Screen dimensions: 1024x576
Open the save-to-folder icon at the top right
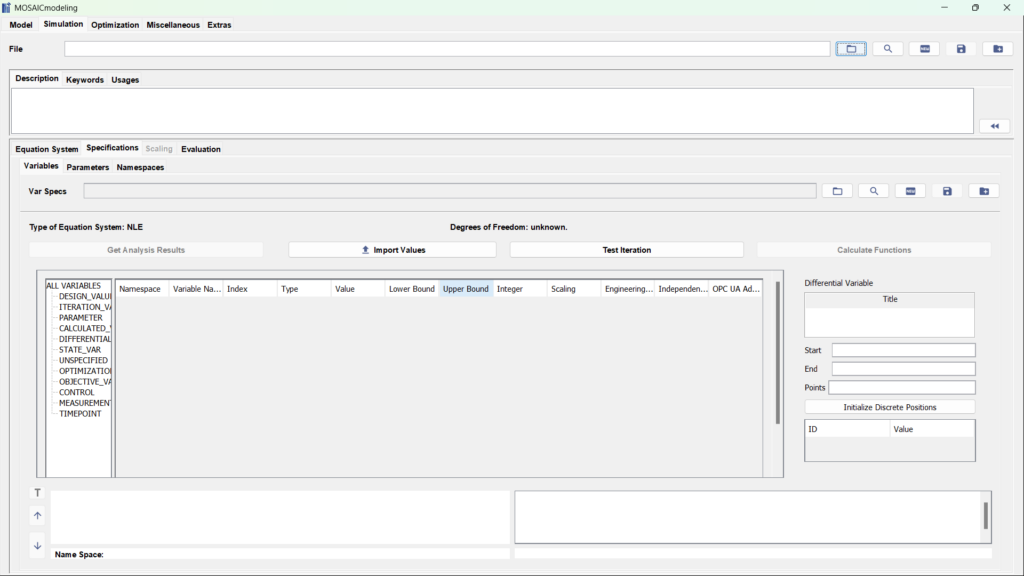(x=997, y=48)
